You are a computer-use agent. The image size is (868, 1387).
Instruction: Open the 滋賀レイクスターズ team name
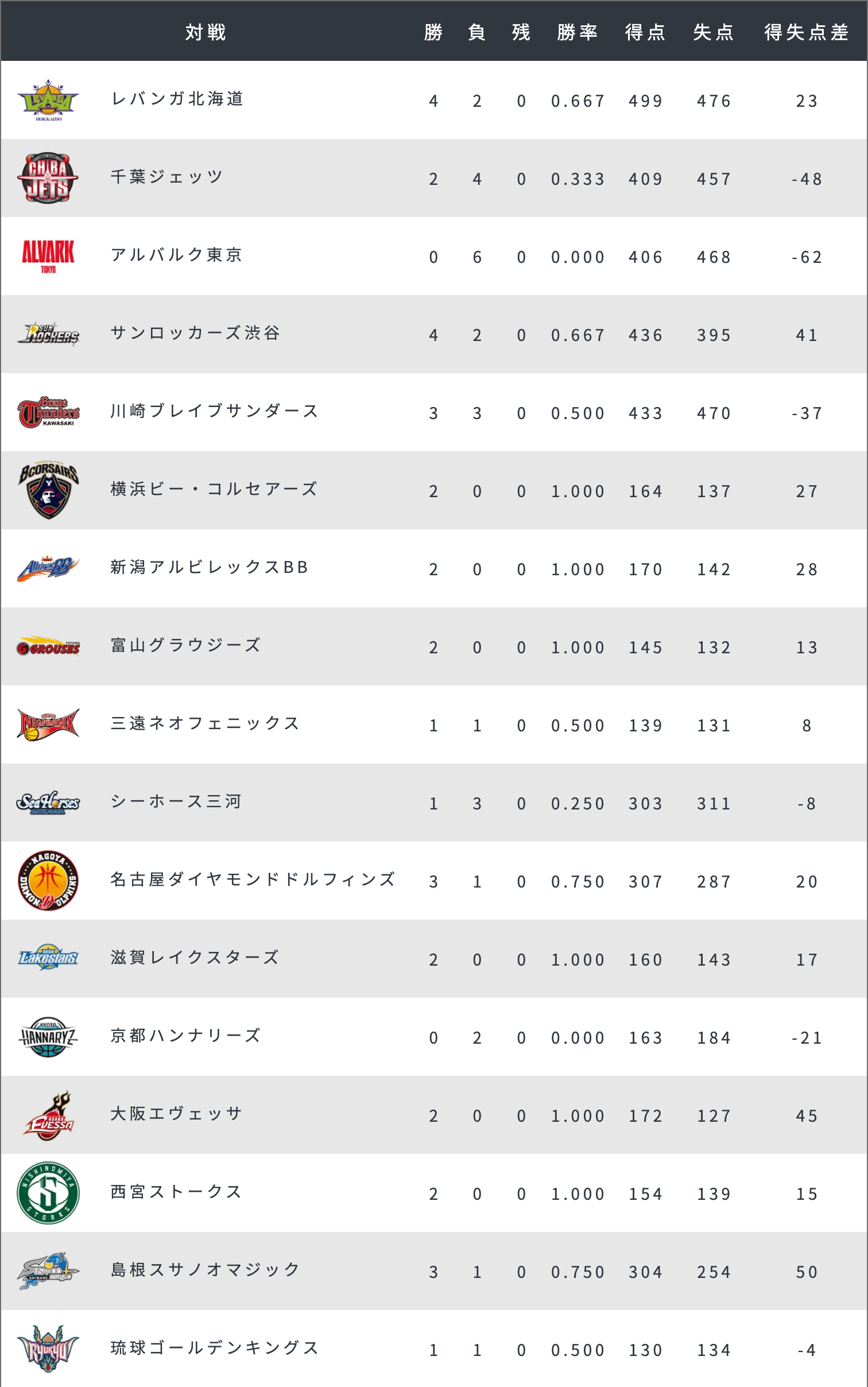pyautogui.click(x=195, y=958)
